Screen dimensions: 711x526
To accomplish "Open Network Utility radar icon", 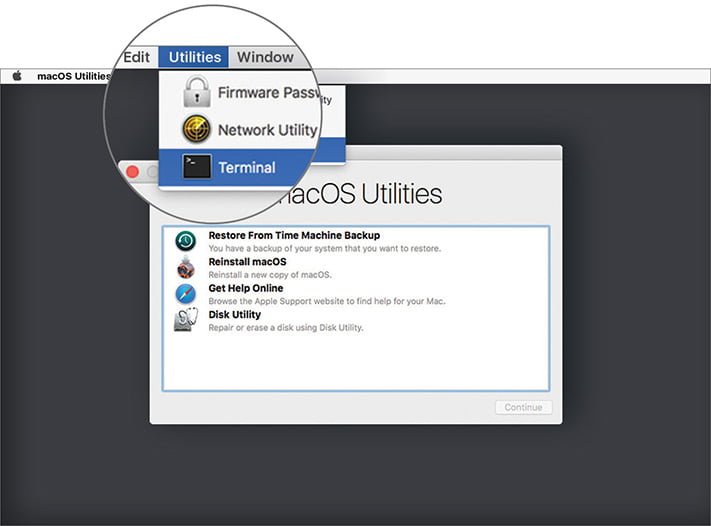I will click(x=196, y=129).
